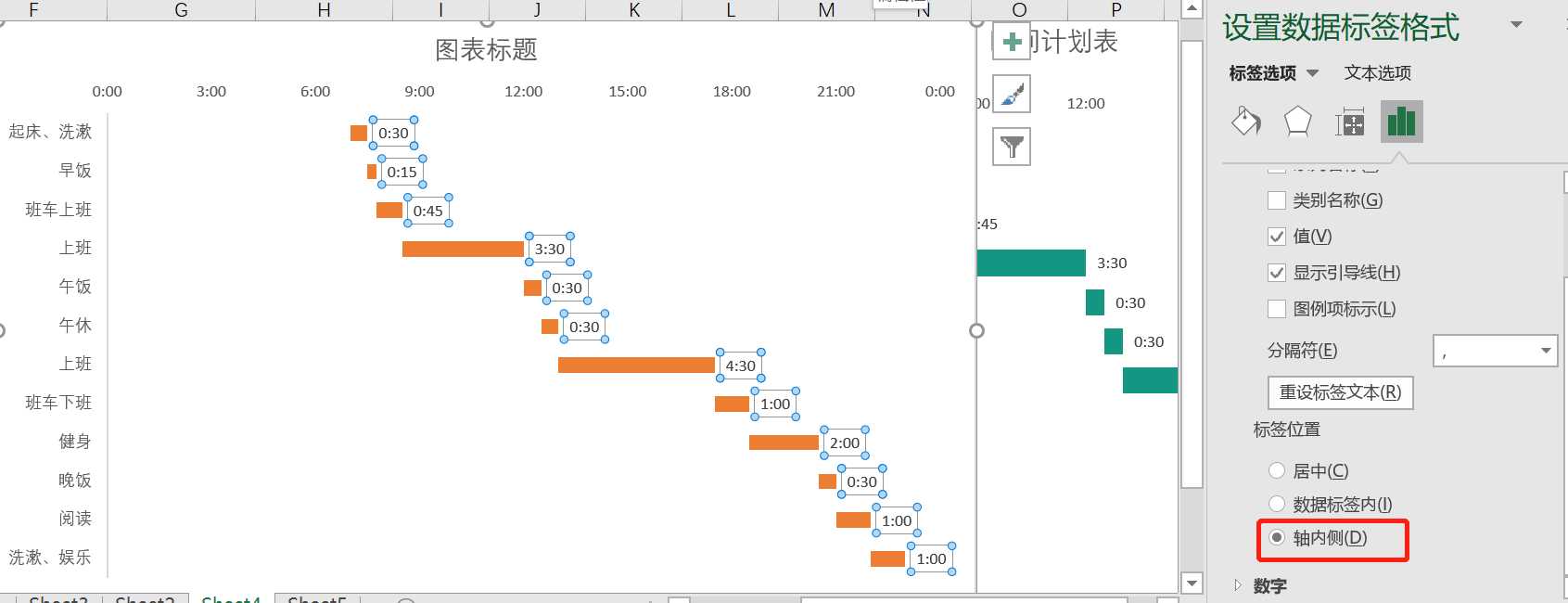
Task: Select the 居中(C) label position
Action: tap(1277, 471)
